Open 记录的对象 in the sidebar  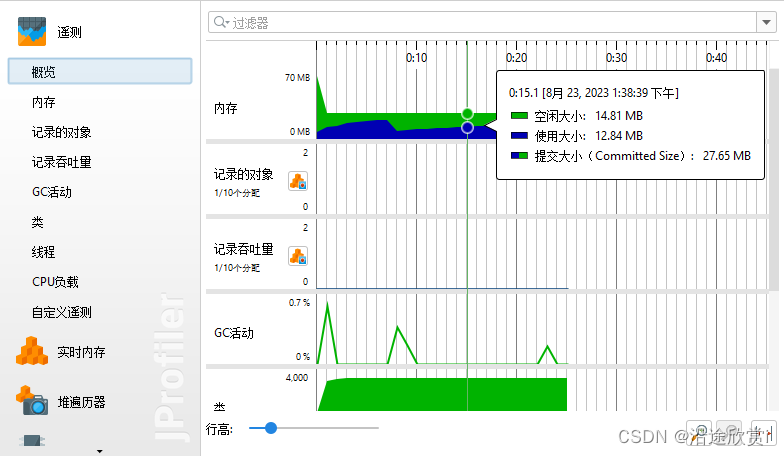(x=62, y=132)
